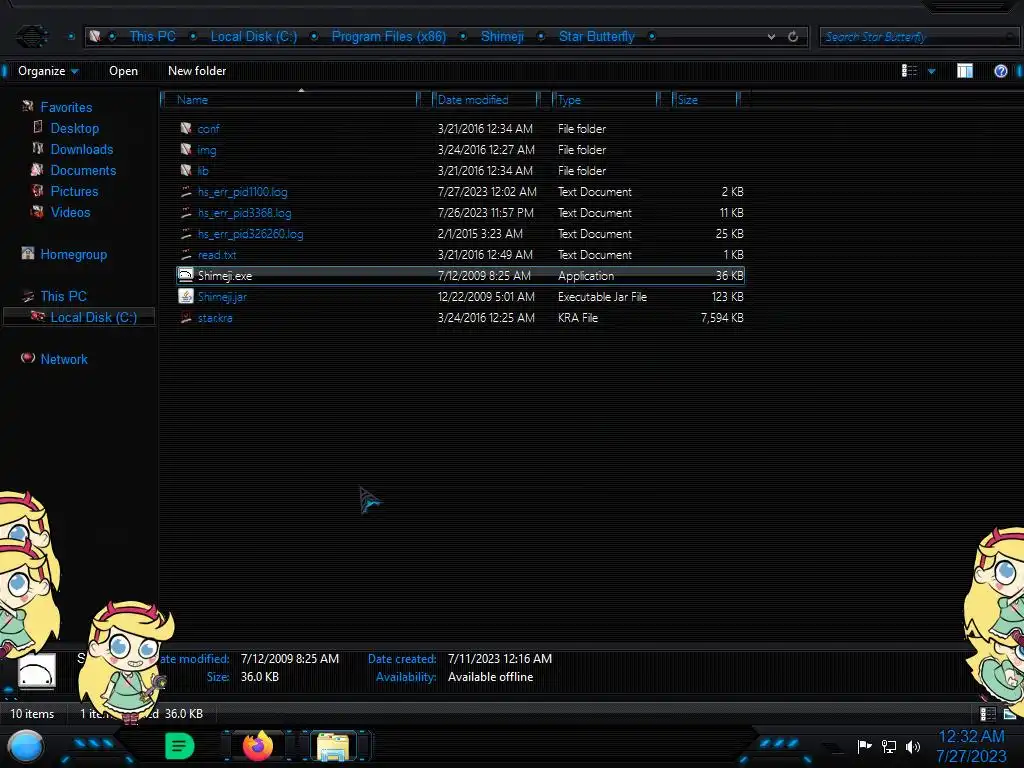Open the Organize dropdown menu
Viewport: 1024px width, 768px height.
(x=48, y=71)
